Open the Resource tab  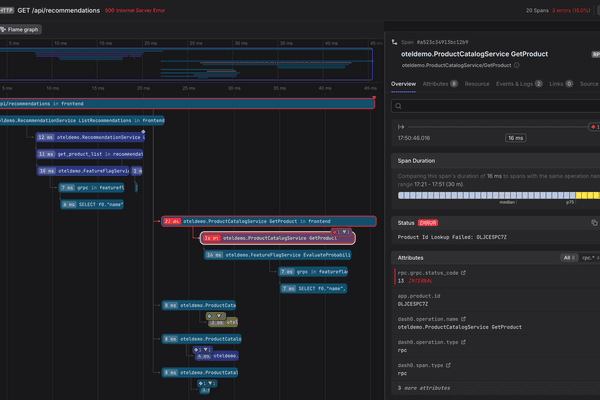click(x=477, y=84)
